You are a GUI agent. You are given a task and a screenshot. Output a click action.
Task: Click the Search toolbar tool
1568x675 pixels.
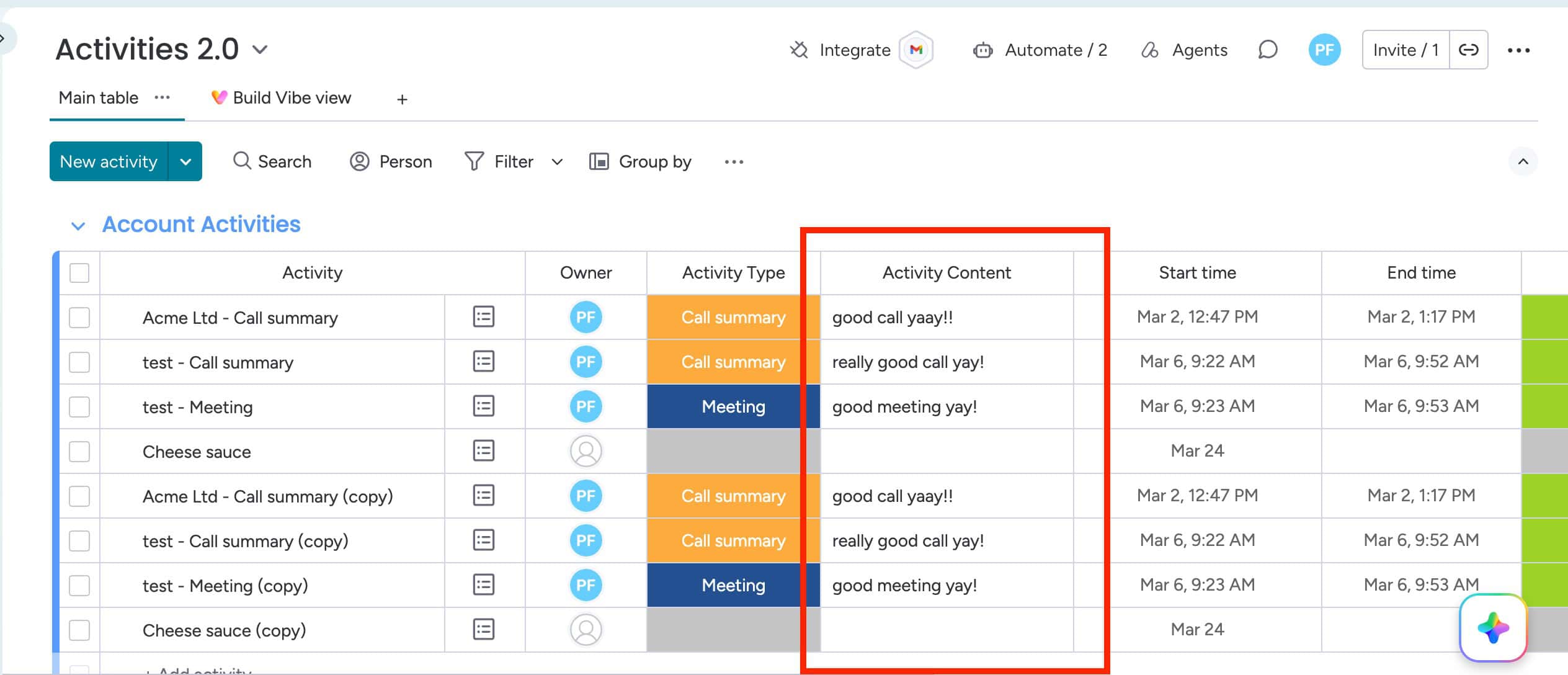[x=272, y=161]
